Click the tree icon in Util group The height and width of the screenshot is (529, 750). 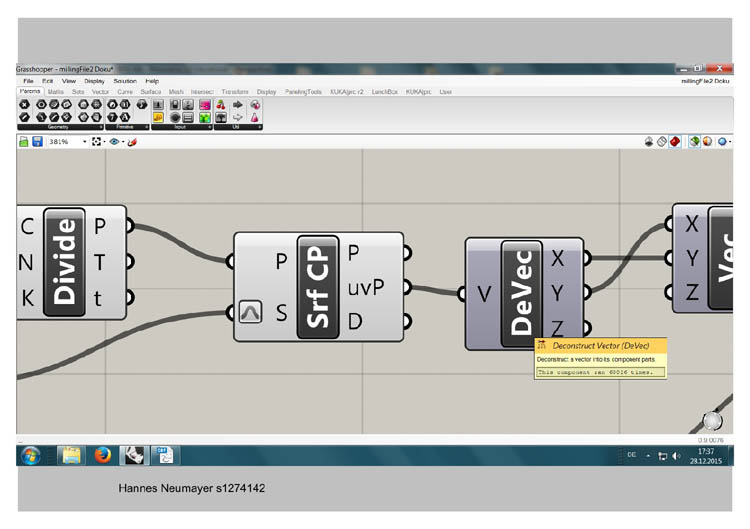pos(221,117)
